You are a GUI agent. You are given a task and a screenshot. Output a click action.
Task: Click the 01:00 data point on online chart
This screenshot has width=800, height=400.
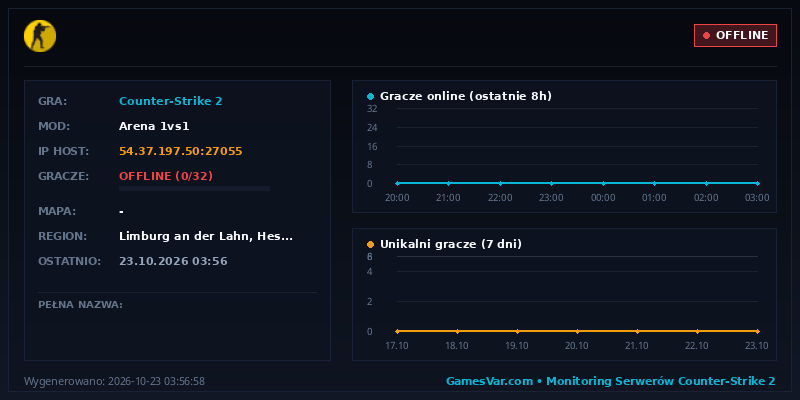pyautogui.click(x=655, y=183)
